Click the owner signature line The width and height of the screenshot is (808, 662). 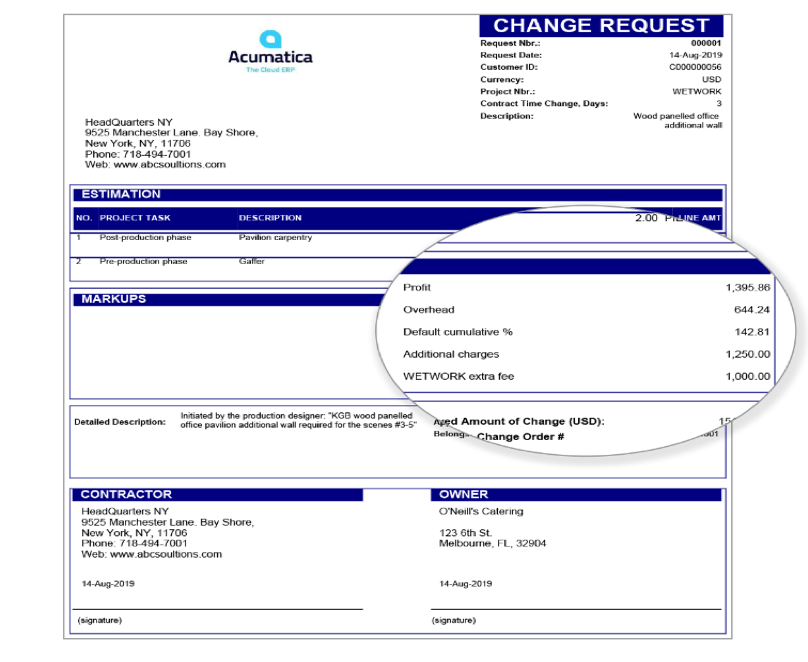(x=576, y=609)
